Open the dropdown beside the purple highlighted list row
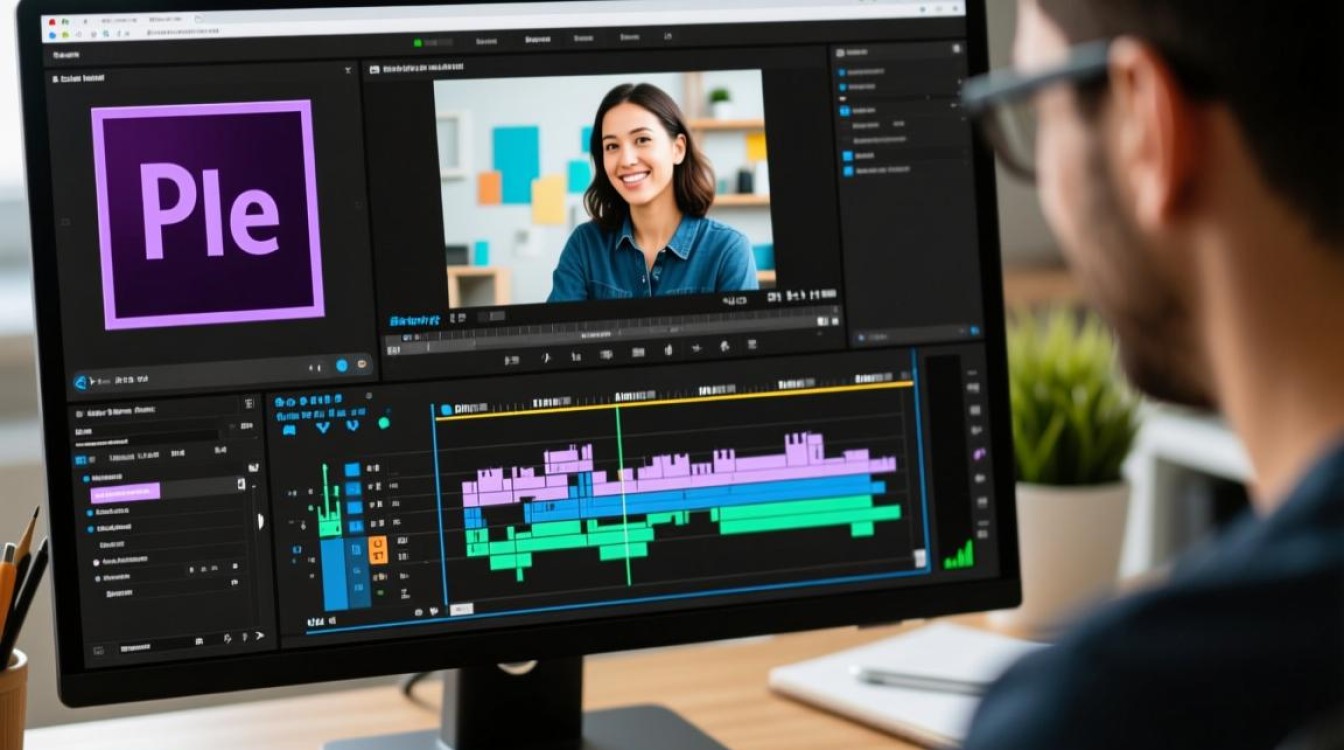This screenshot has height=750, width=1344. click(x=241, y=484)
